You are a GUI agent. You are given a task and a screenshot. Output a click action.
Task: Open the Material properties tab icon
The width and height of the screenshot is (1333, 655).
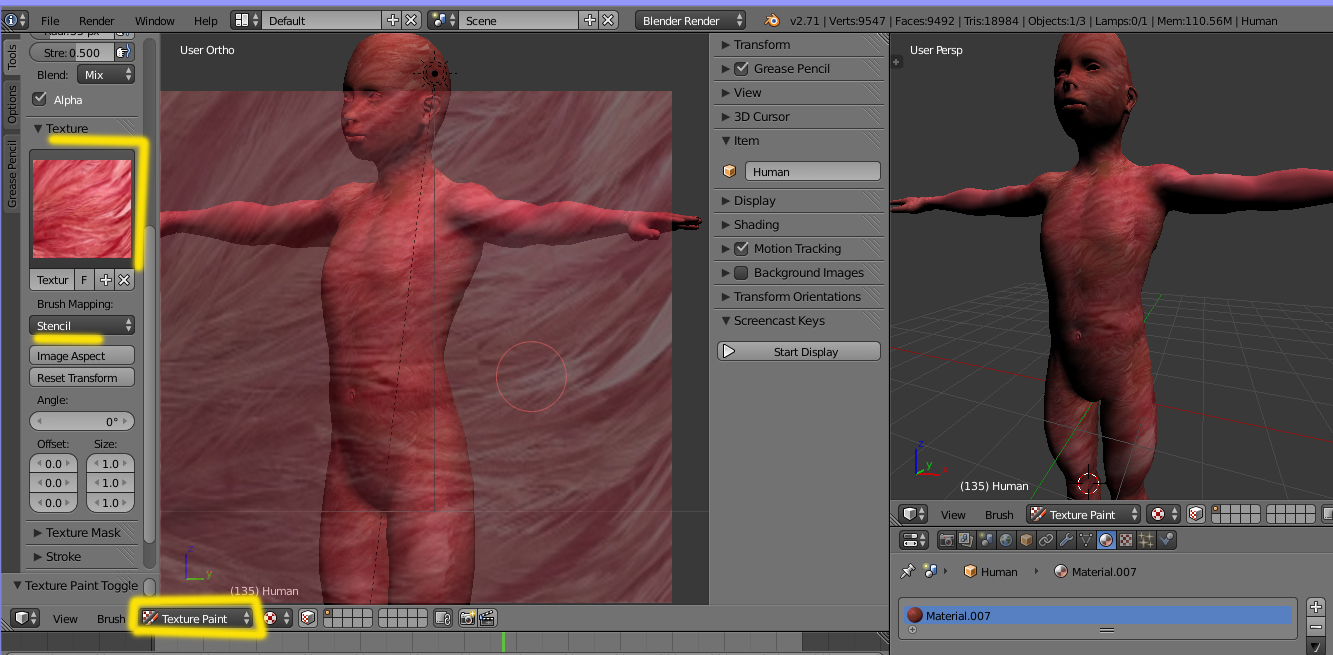(1106, 541)
